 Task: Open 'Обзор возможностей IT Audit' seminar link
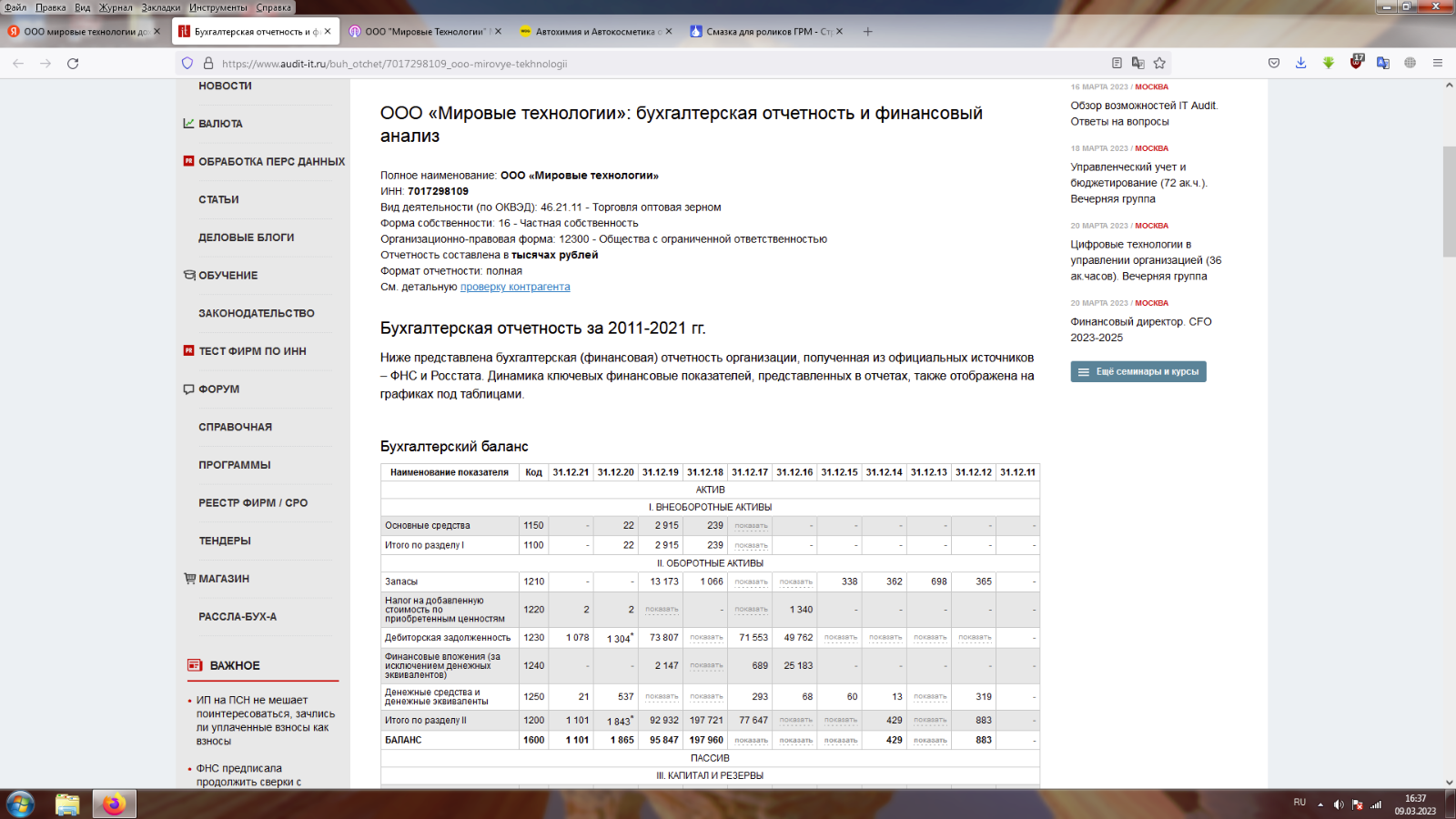tap(1144, 114)
